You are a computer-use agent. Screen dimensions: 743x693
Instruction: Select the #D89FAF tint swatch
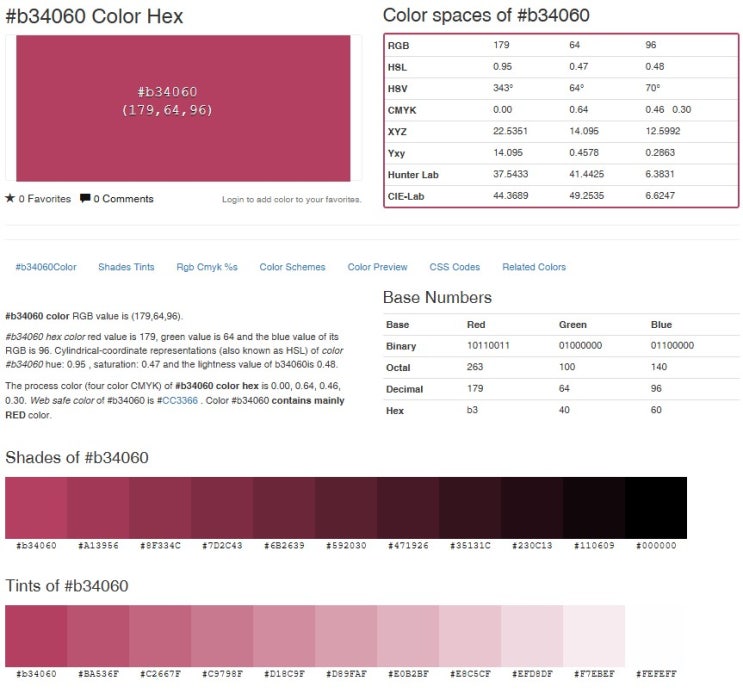[346, 636]
